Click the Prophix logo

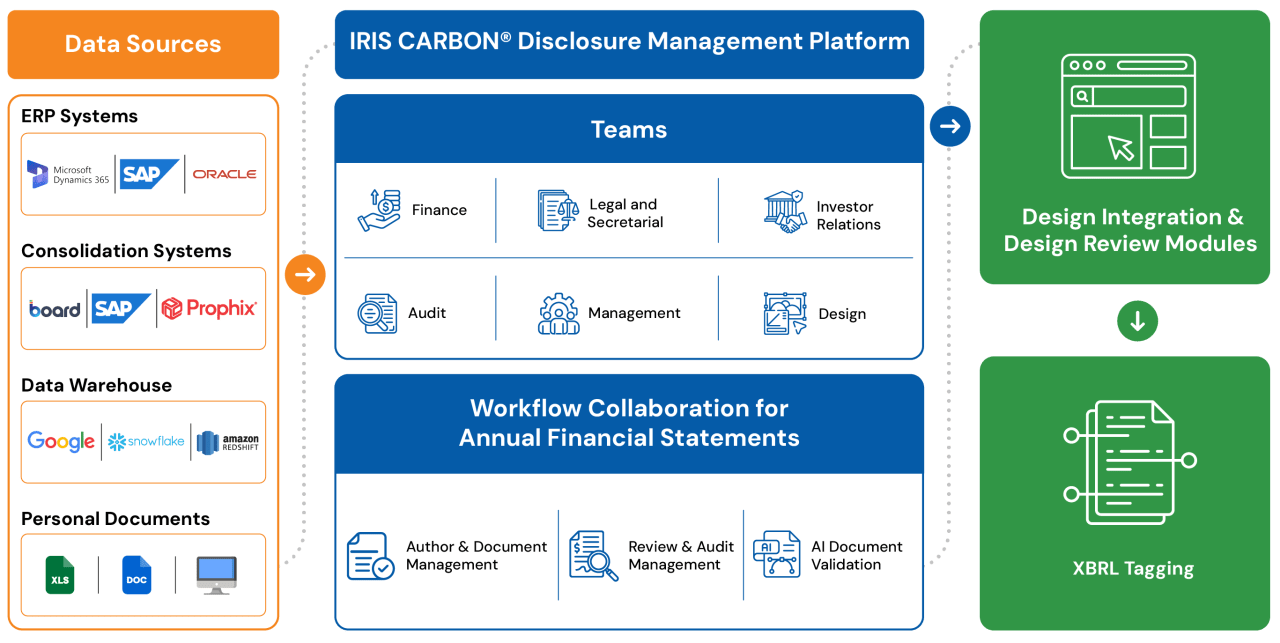[209, 308]
